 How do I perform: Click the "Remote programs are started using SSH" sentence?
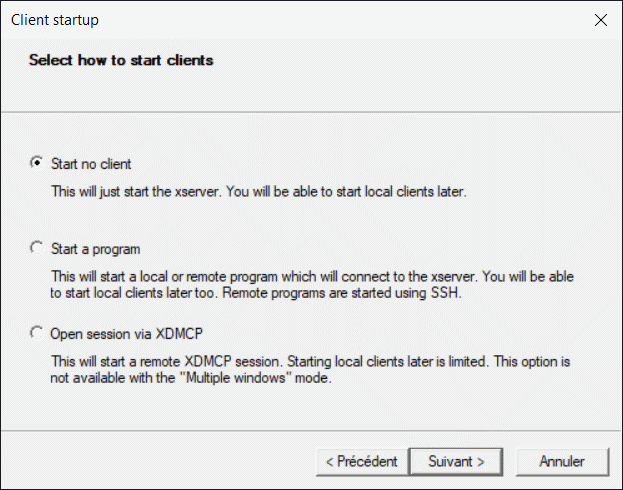377,292
